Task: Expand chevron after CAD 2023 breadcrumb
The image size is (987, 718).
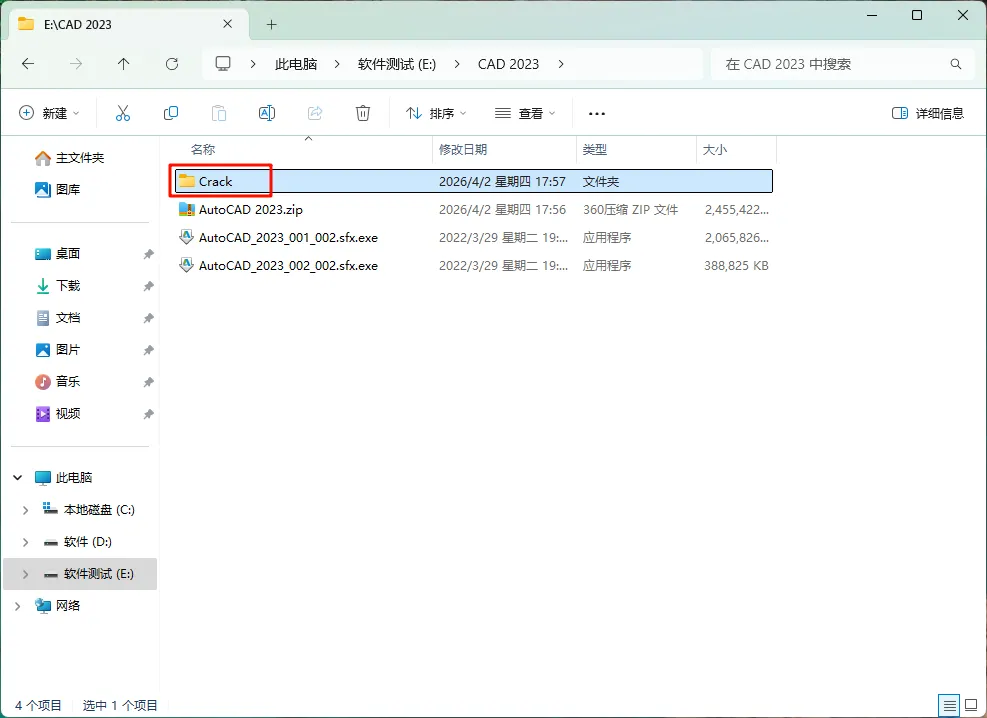Action: point(561,64)
